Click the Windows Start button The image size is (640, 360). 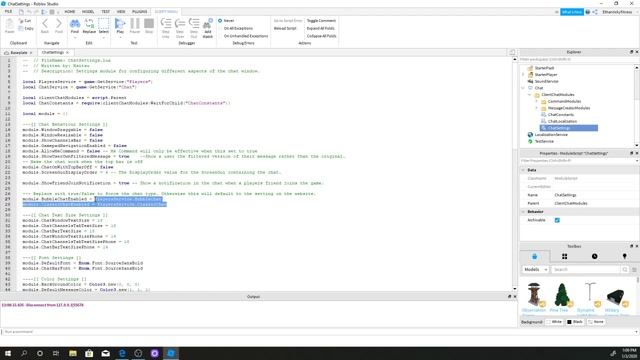[8, 353]
